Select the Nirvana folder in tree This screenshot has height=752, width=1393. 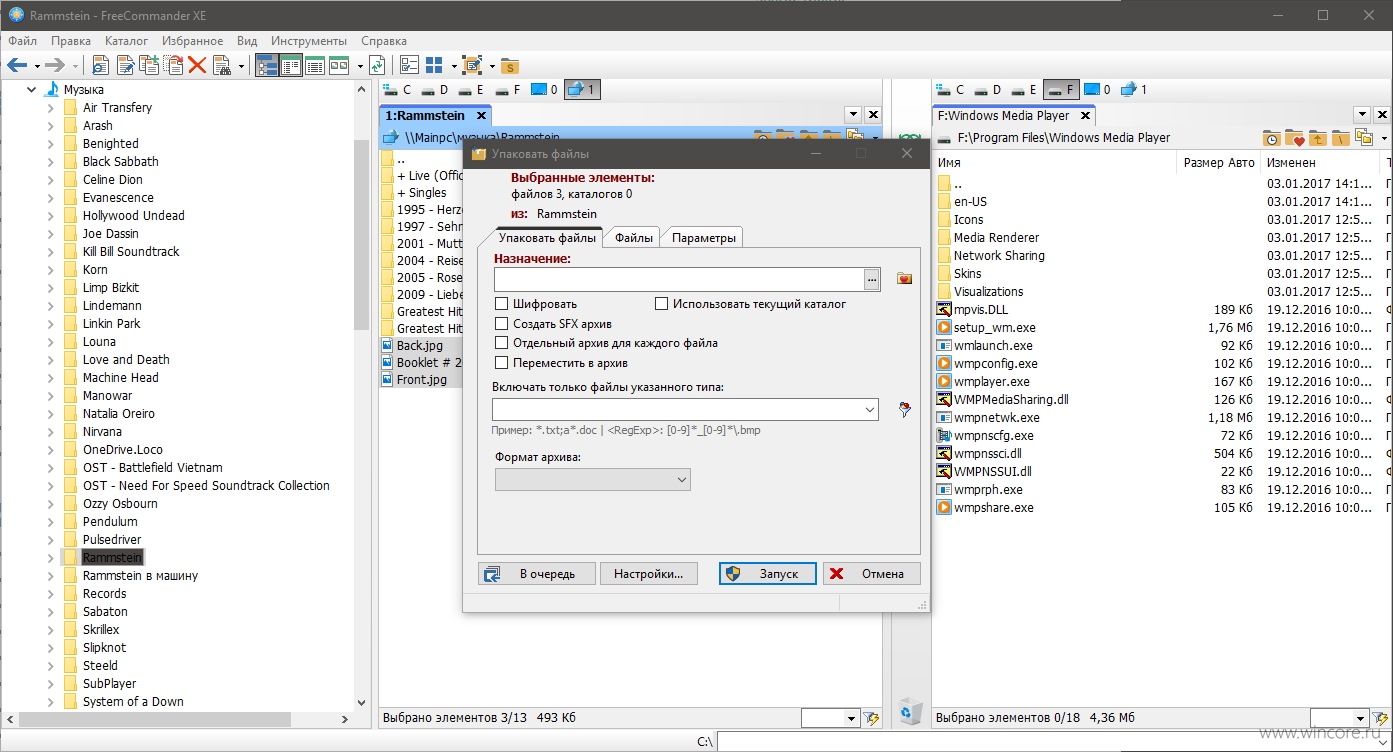[x=102, y=431]
